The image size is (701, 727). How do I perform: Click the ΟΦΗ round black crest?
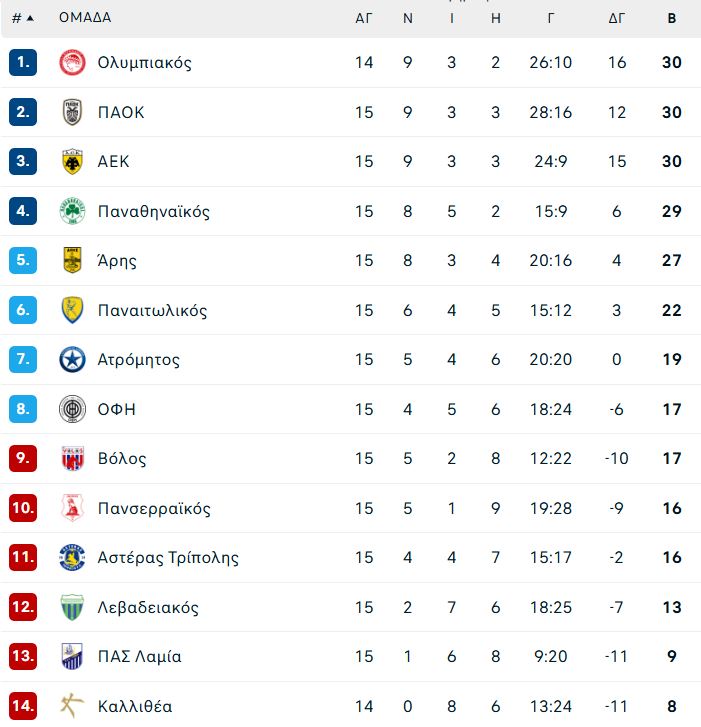tap(72, 409)
